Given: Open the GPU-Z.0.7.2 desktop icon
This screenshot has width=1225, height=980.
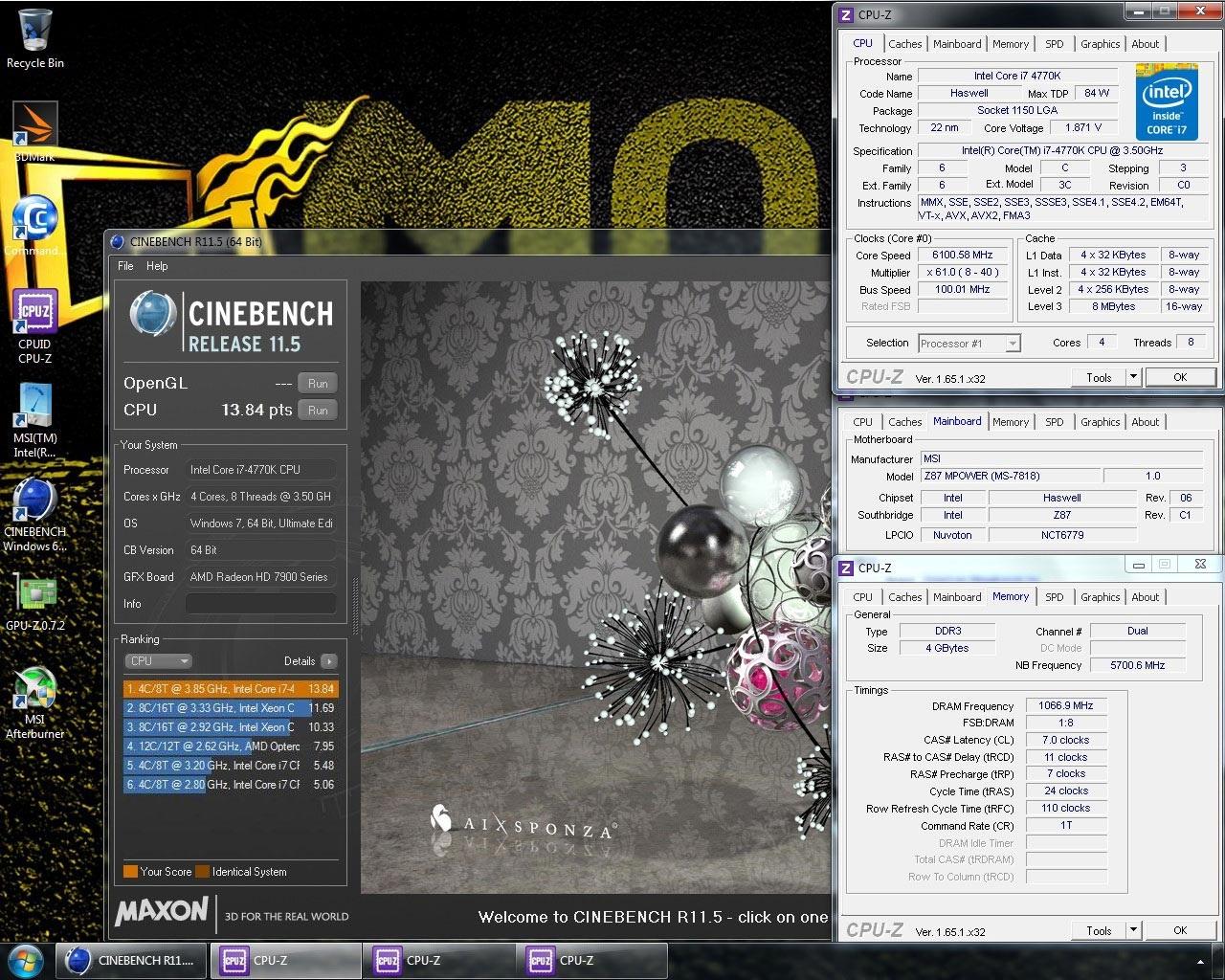Looking at the screenshot, I should (34, 603).
